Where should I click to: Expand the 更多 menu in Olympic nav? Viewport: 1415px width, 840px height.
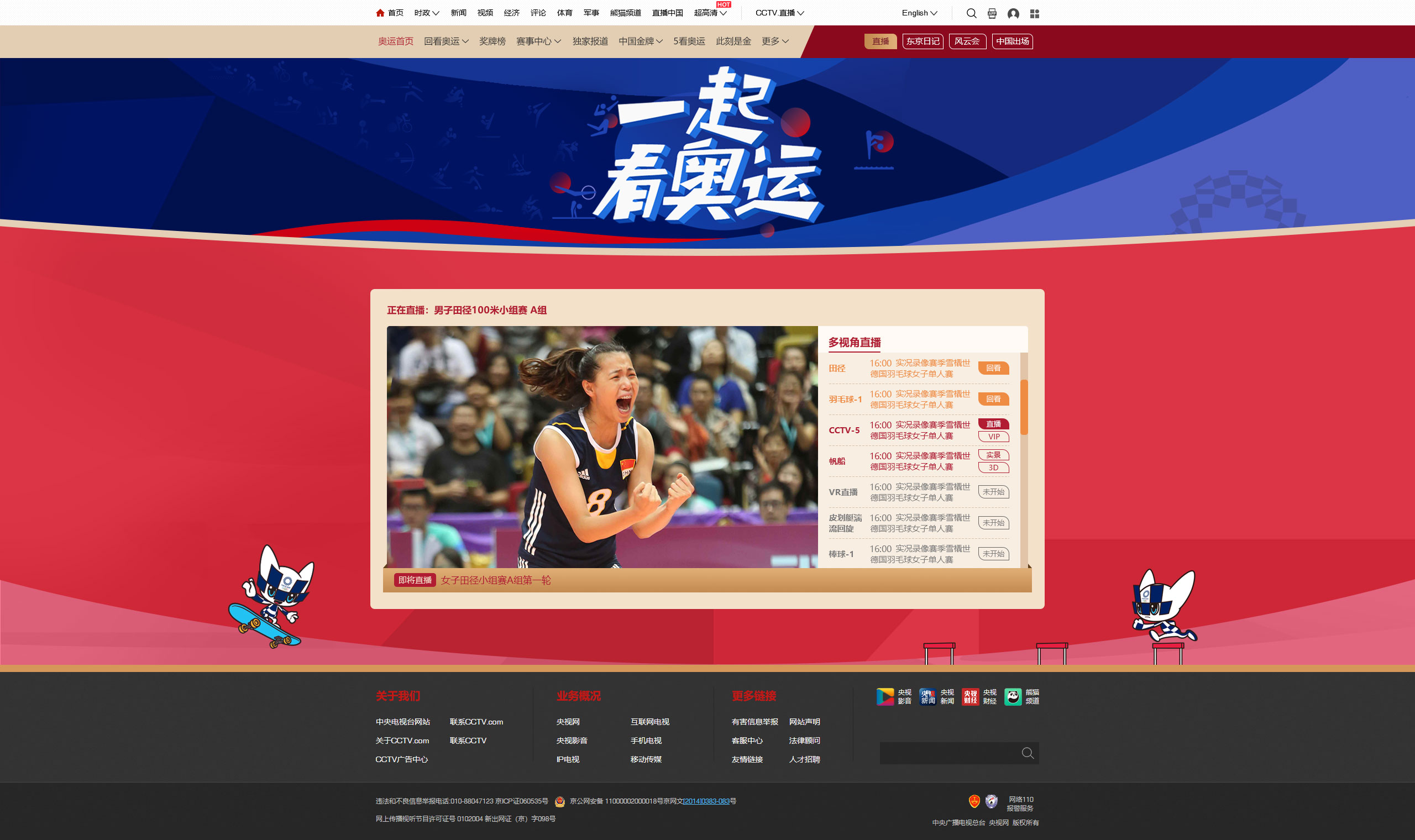point(775,41)
